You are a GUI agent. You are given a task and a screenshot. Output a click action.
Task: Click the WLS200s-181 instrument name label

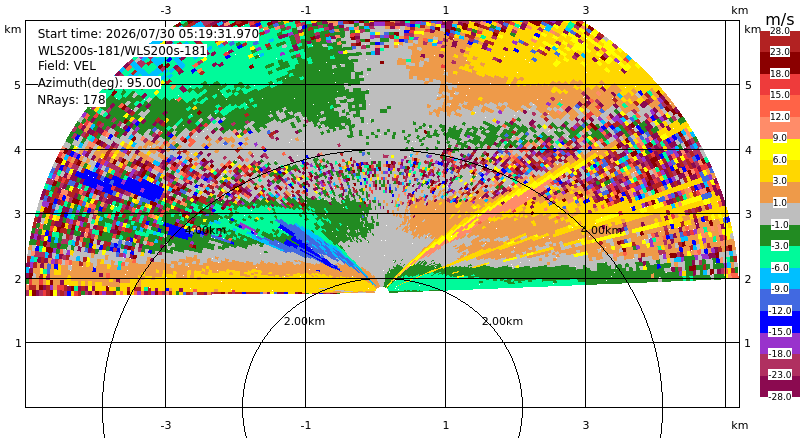point(122,51)
